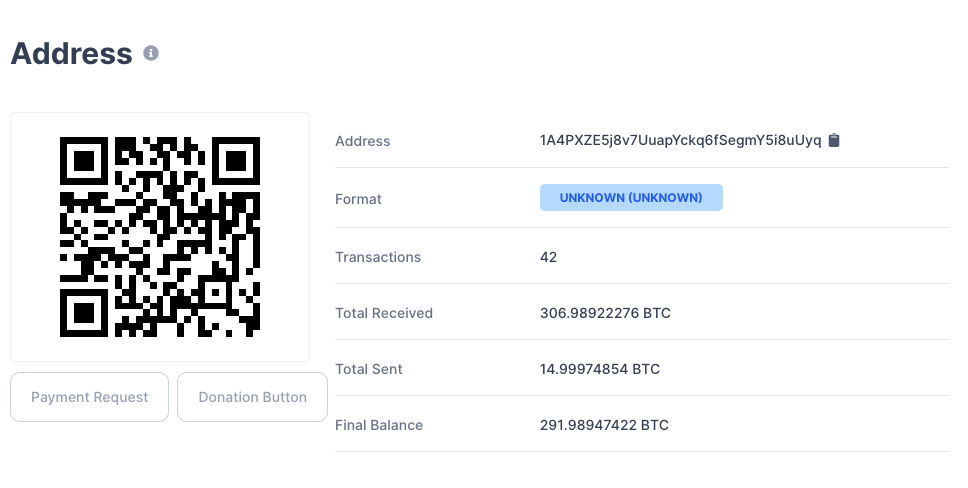
Task: Click the QR code's top-left corner square
Action: click(85, 161)
